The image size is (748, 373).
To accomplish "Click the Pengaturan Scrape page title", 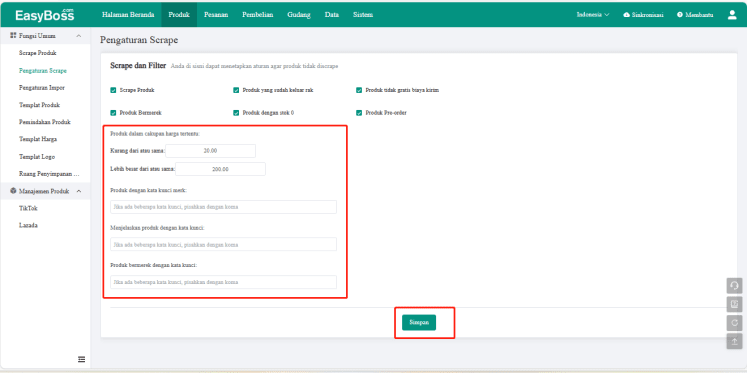I will [139, 40].
